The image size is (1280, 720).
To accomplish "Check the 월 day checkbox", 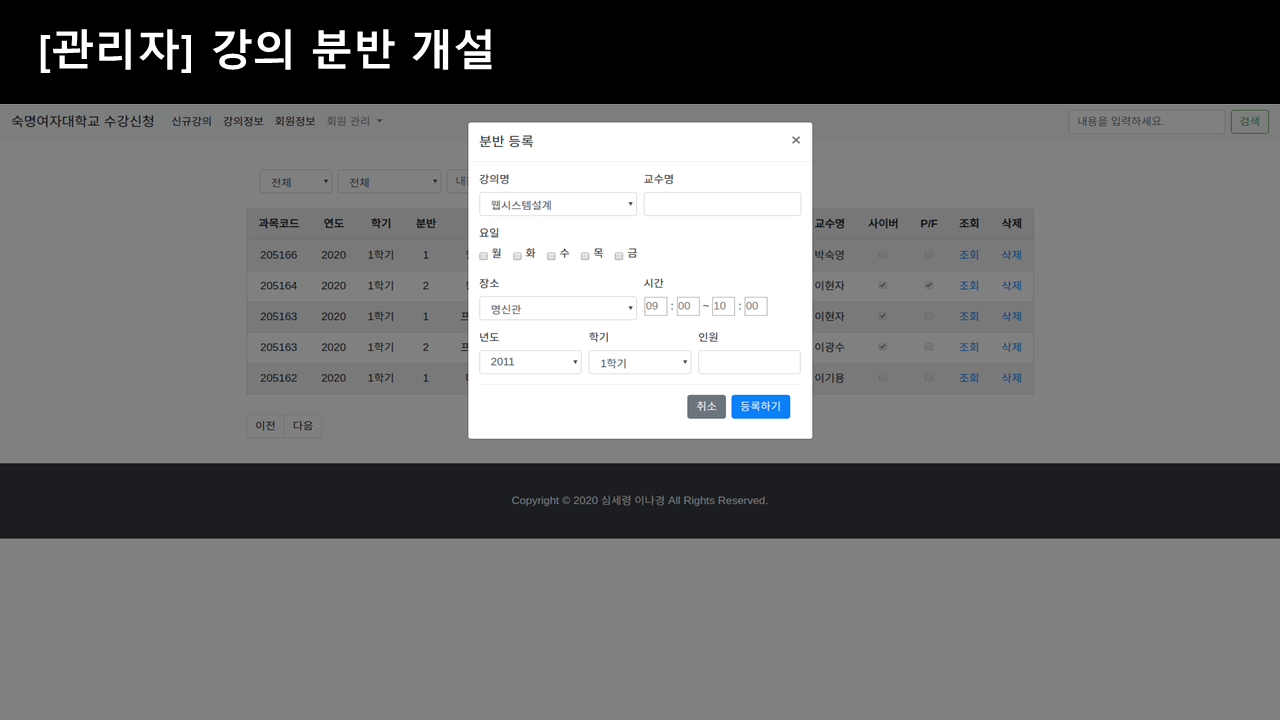I will coord(483,255).
